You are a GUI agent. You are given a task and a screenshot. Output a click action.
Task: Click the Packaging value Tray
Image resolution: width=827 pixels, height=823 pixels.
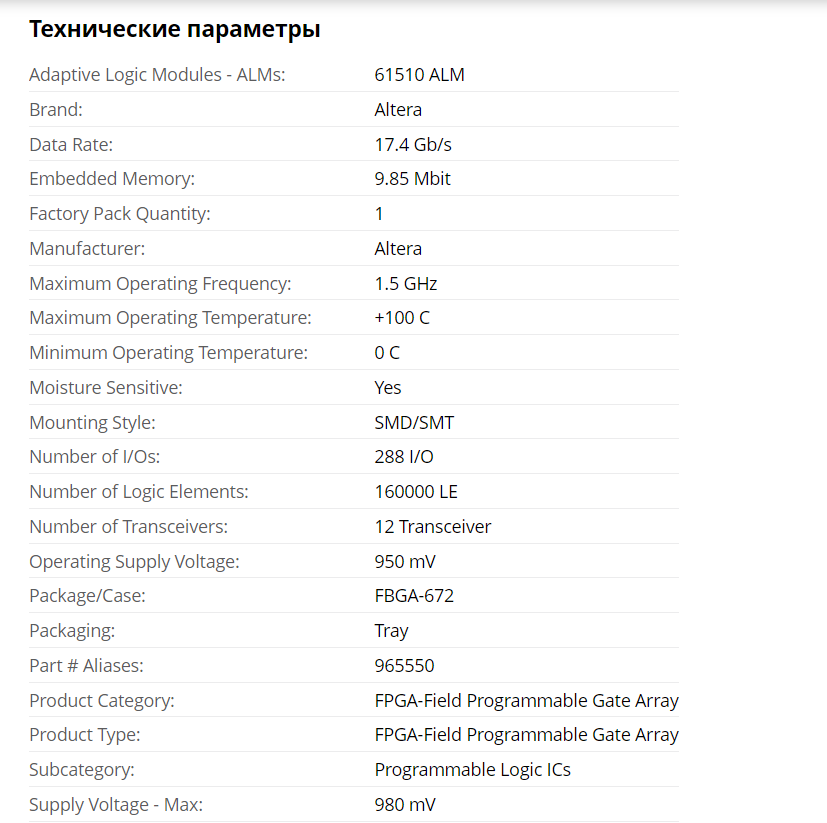(x=391, y=631)
